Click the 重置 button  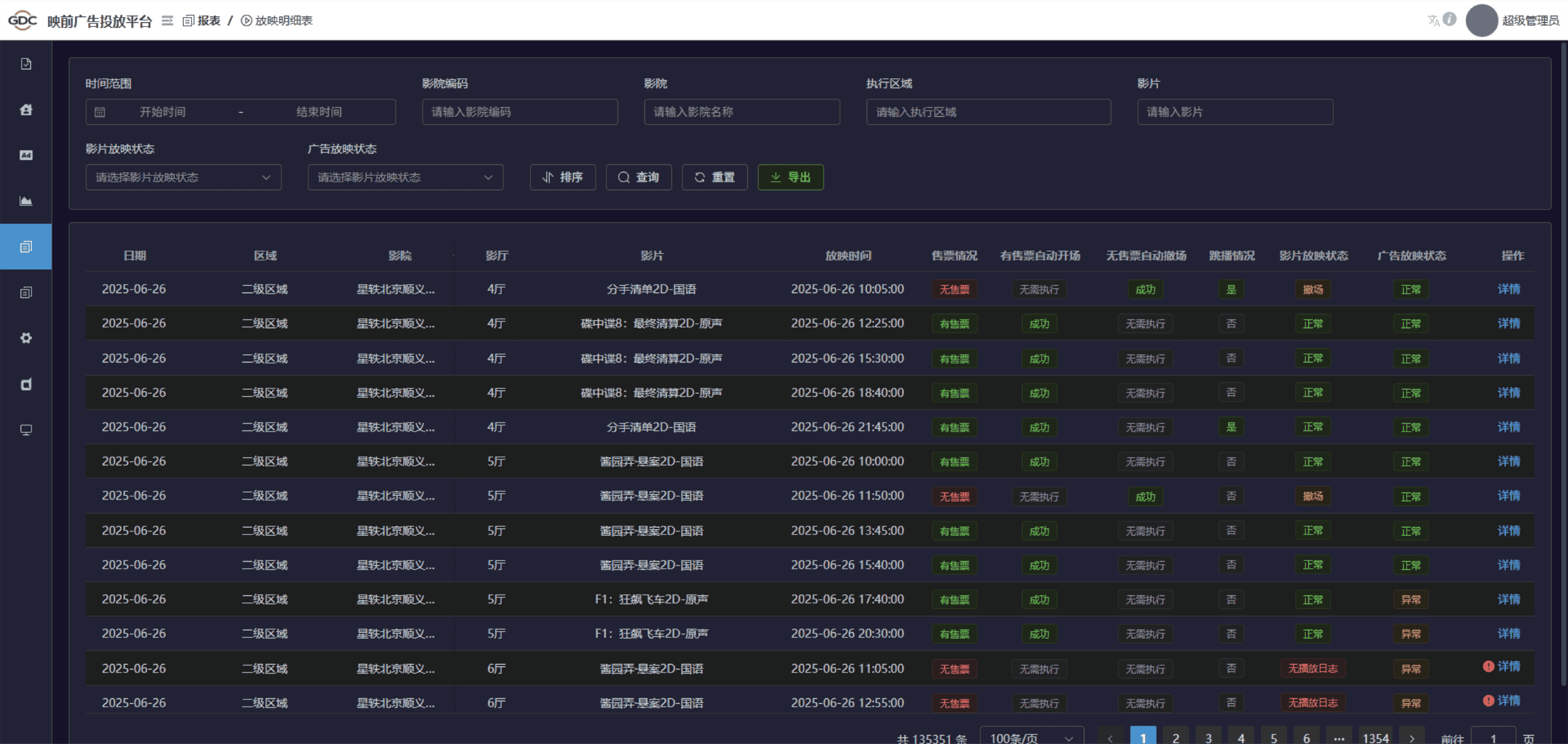(714, 178)
